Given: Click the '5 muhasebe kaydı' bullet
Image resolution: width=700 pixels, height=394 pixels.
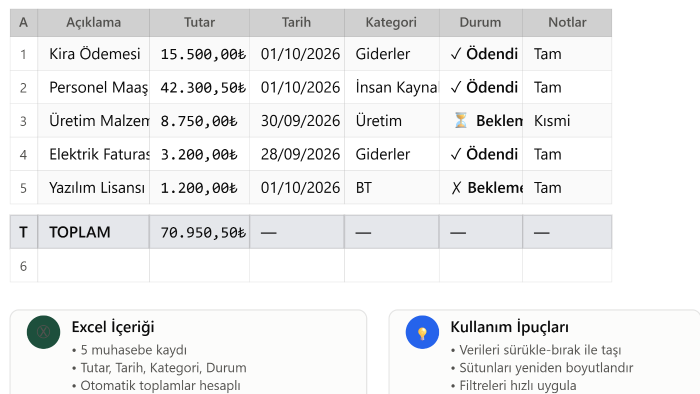Looking at the screenshot, I should tap(129, 350).
